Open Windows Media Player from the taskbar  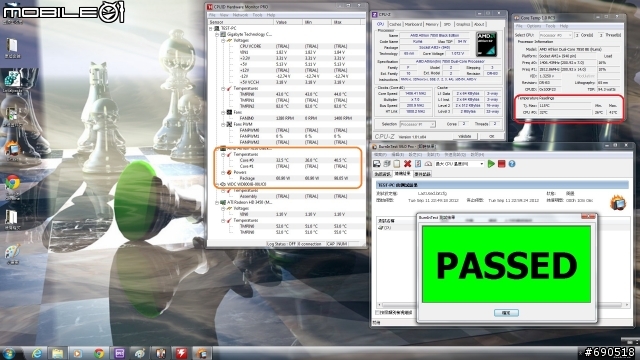point(78,353)
